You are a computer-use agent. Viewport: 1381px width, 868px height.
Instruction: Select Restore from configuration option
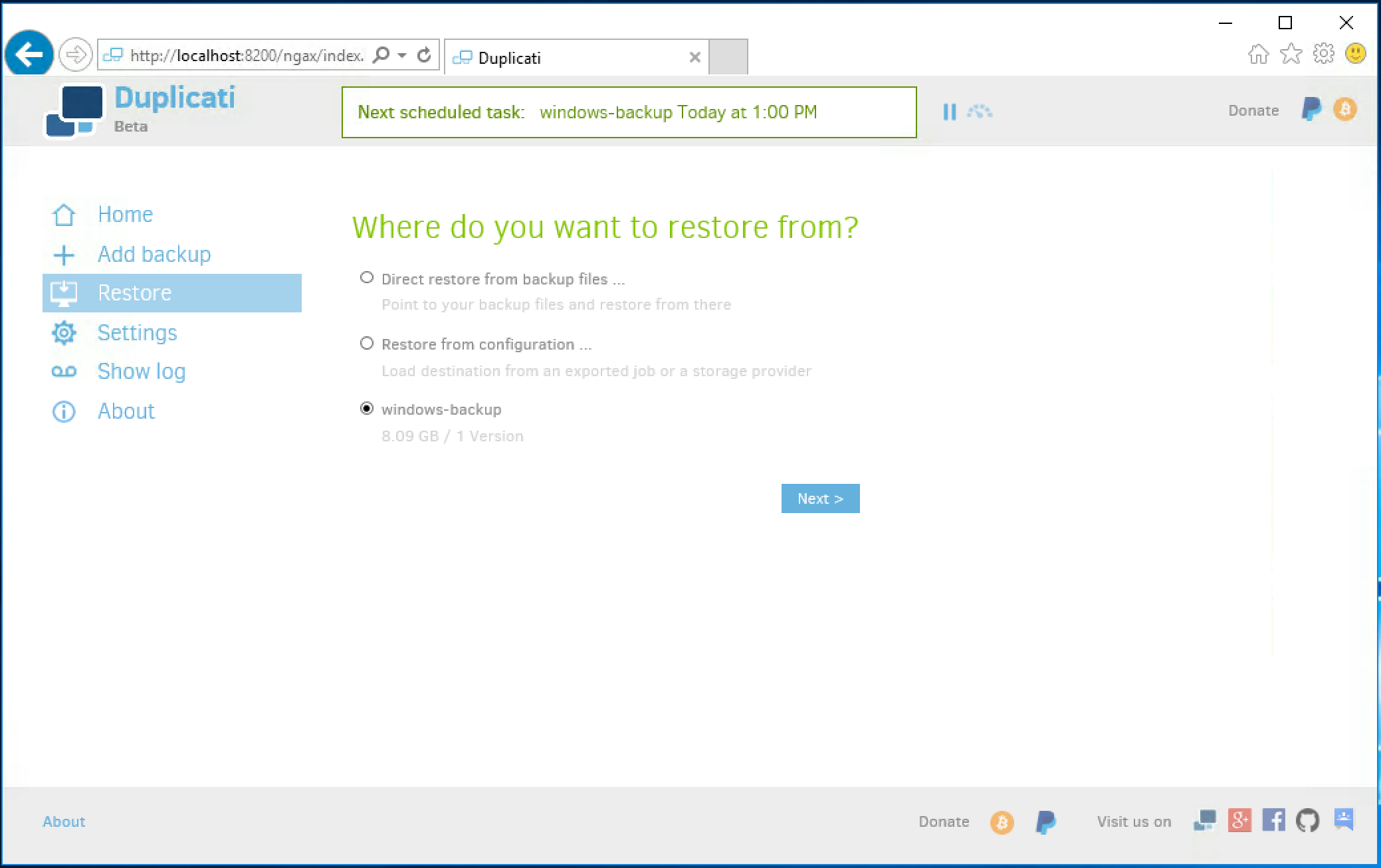[x=367, y=344]
